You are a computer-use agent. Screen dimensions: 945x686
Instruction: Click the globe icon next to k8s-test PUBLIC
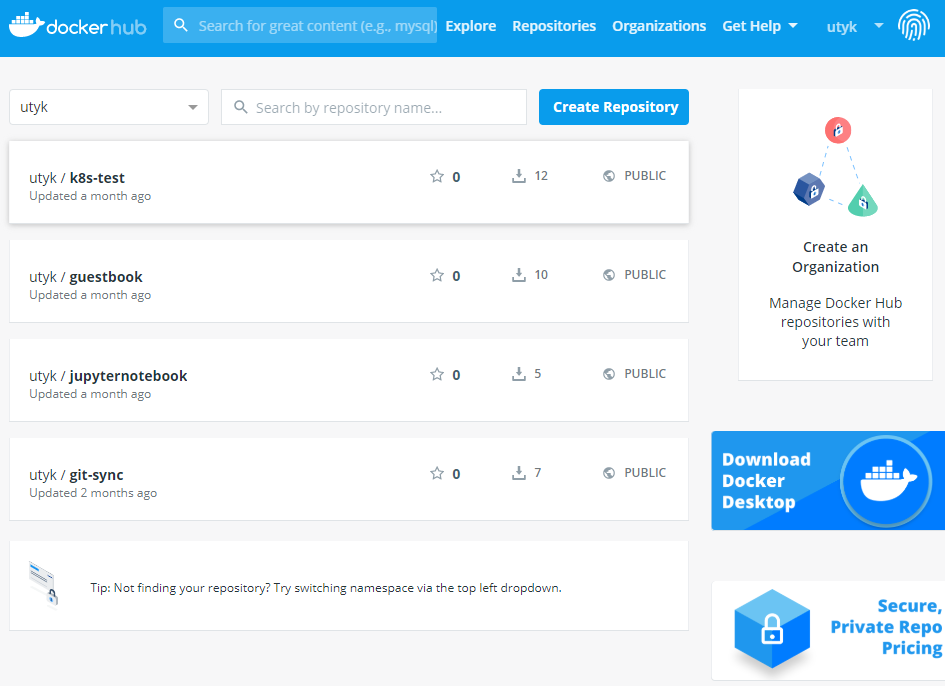click(x=609, y=176)
